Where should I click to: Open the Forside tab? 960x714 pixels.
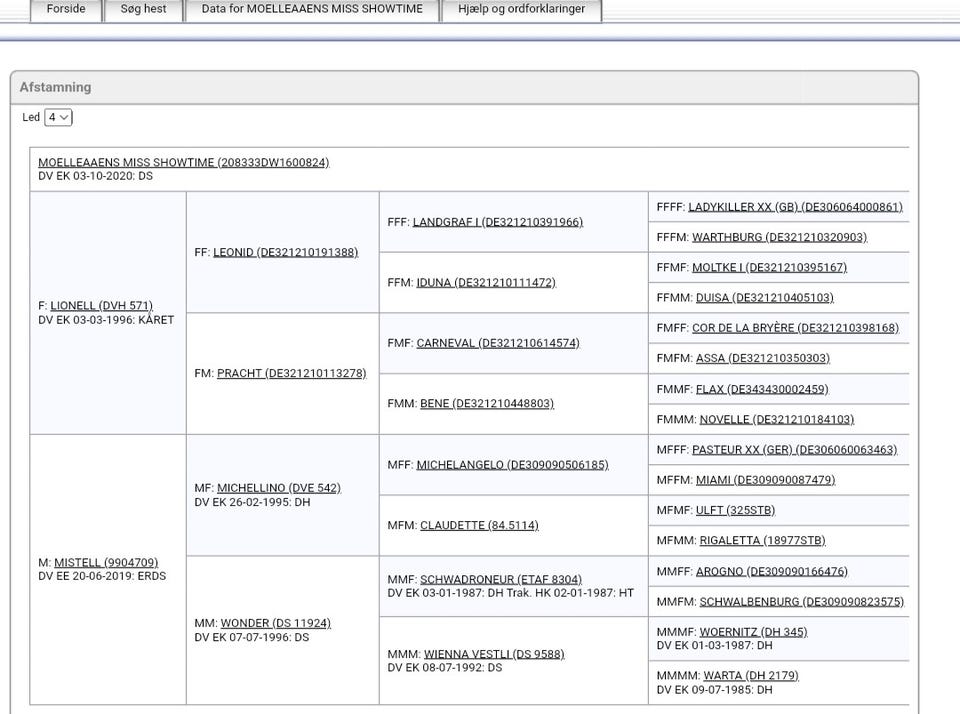pos(66,9)
